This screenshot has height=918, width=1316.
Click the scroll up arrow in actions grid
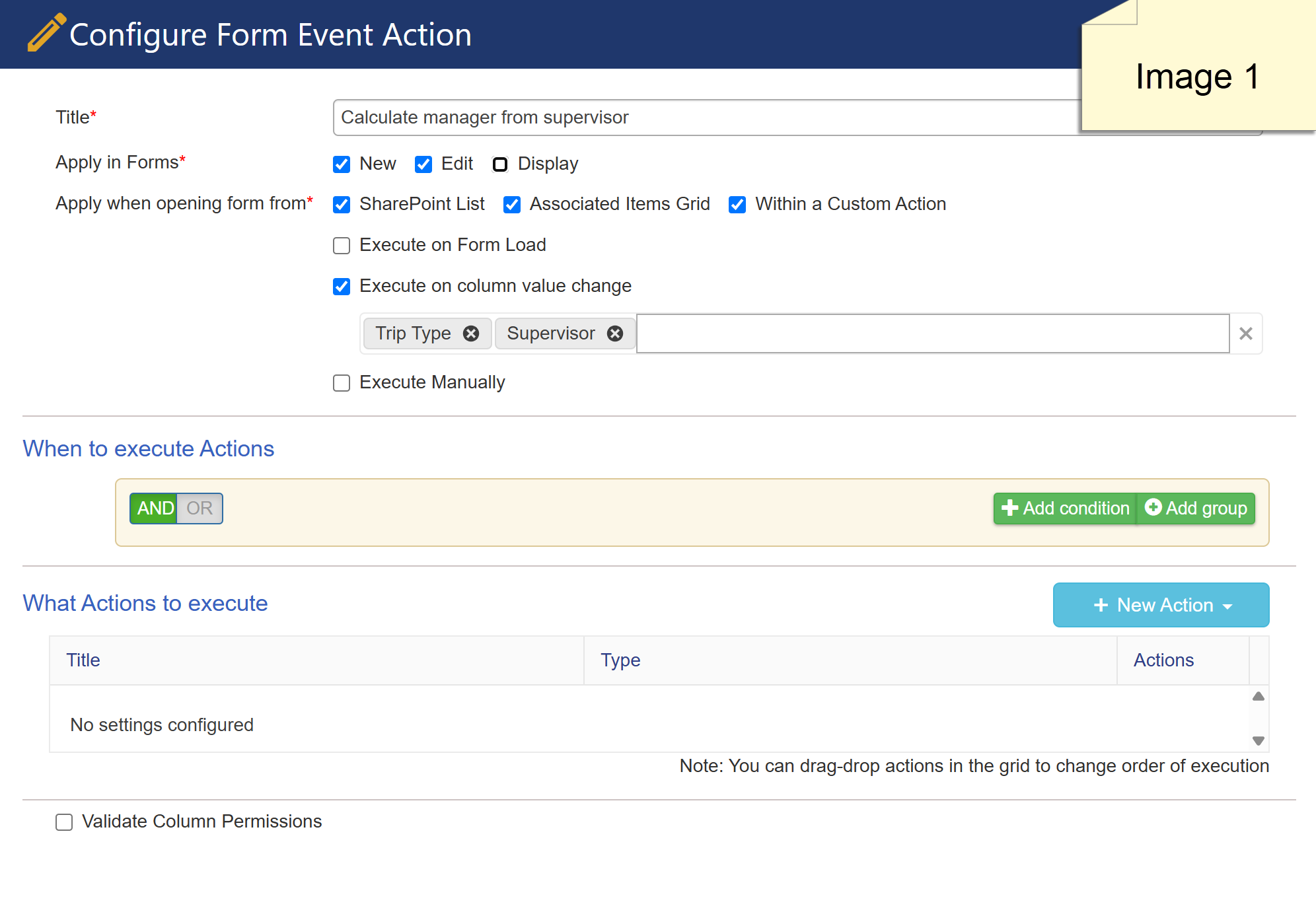tap(1259, 696)
